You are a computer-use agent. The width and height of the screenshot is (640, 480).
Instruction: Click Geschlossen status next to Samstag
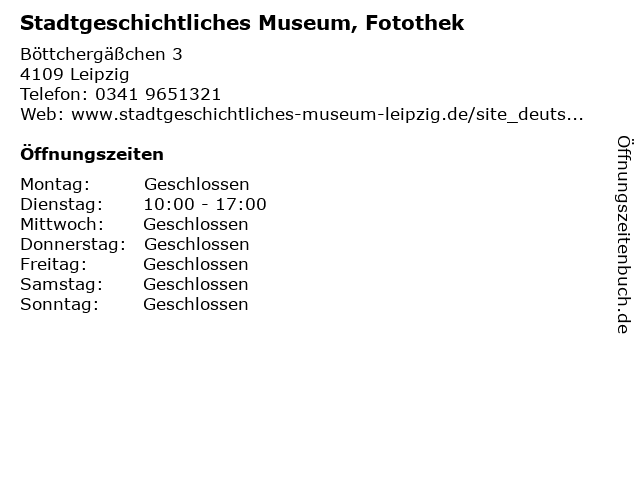point(196,284)
